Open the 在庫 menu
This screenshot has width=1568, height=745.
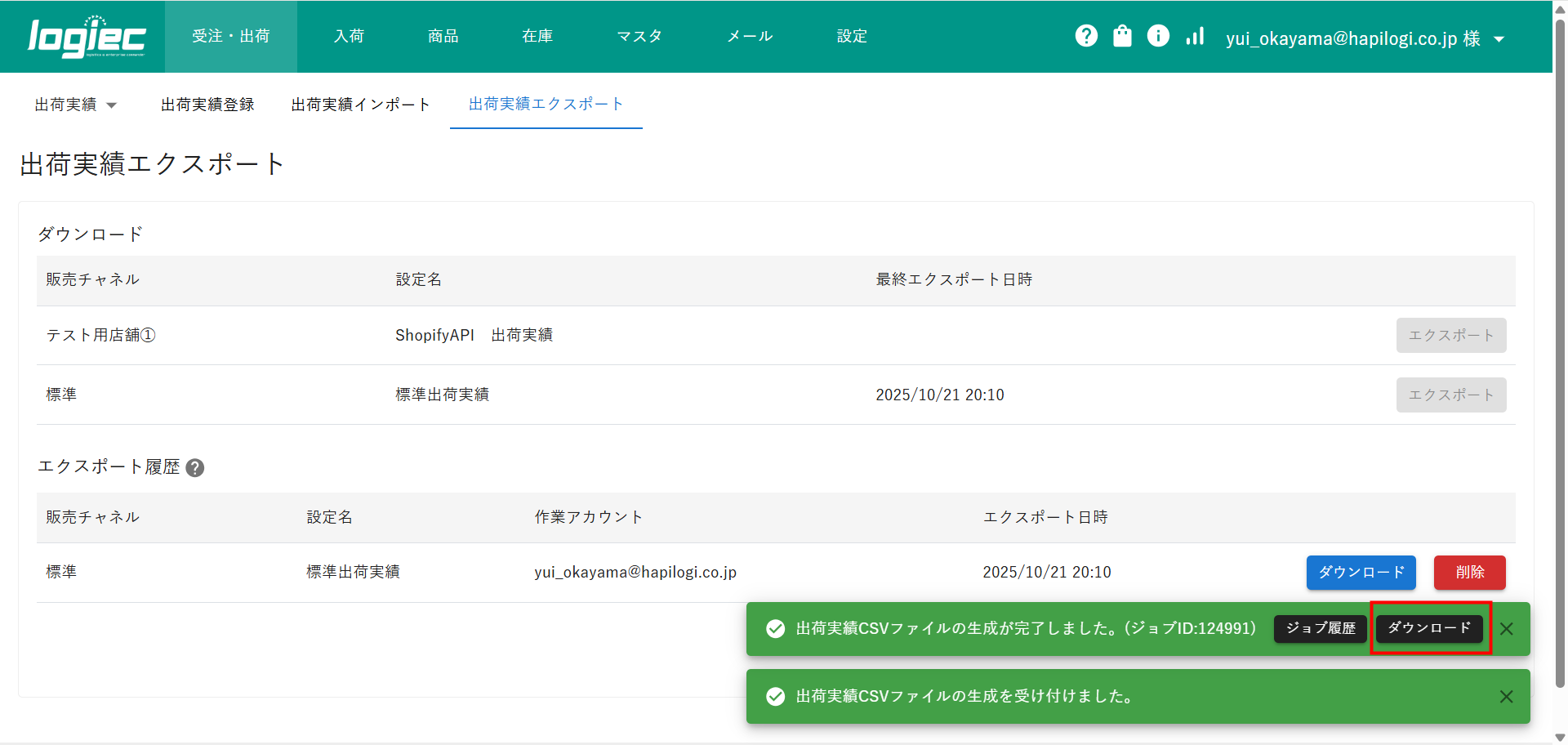tap(537, 36)
